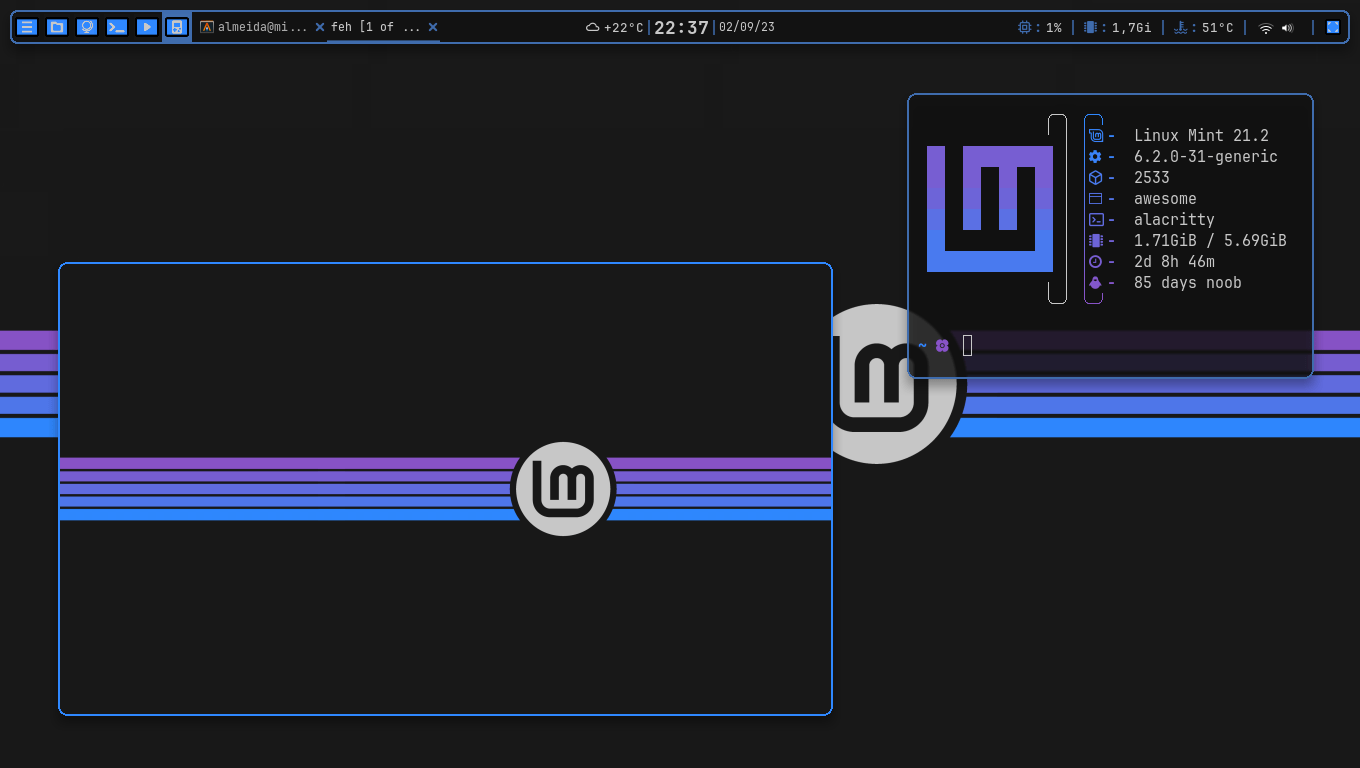Click the terminal icon beside alacritty
The image size is (1360, 768).
[1096, 220]
